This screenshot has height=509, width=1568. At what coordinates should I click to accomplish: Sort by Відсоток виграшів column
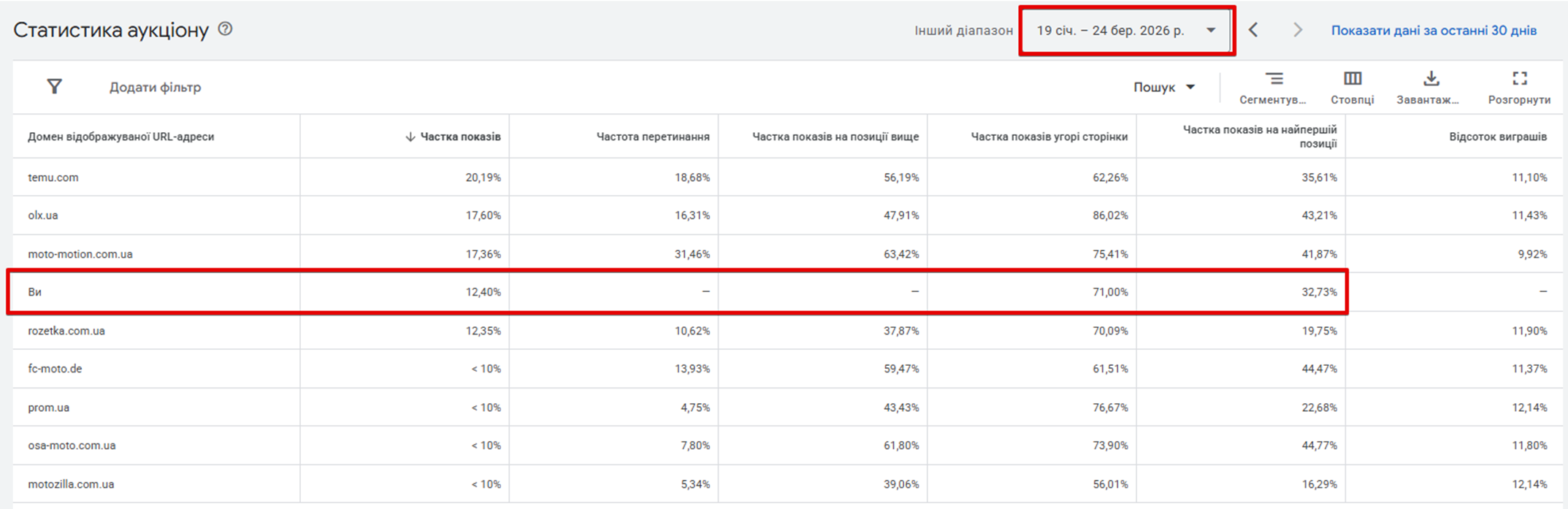pyautogui.click(x=1497, y=137)
